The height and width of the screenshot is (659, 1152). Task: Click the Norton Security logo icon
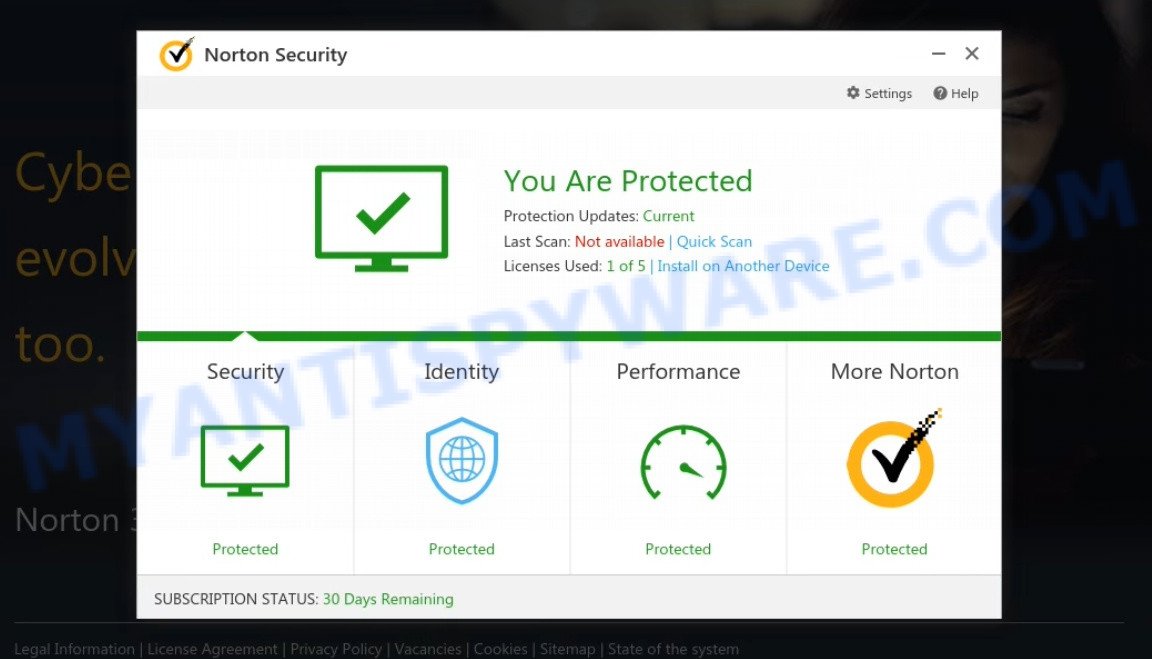pyautogui.click(x=176, y=55)
